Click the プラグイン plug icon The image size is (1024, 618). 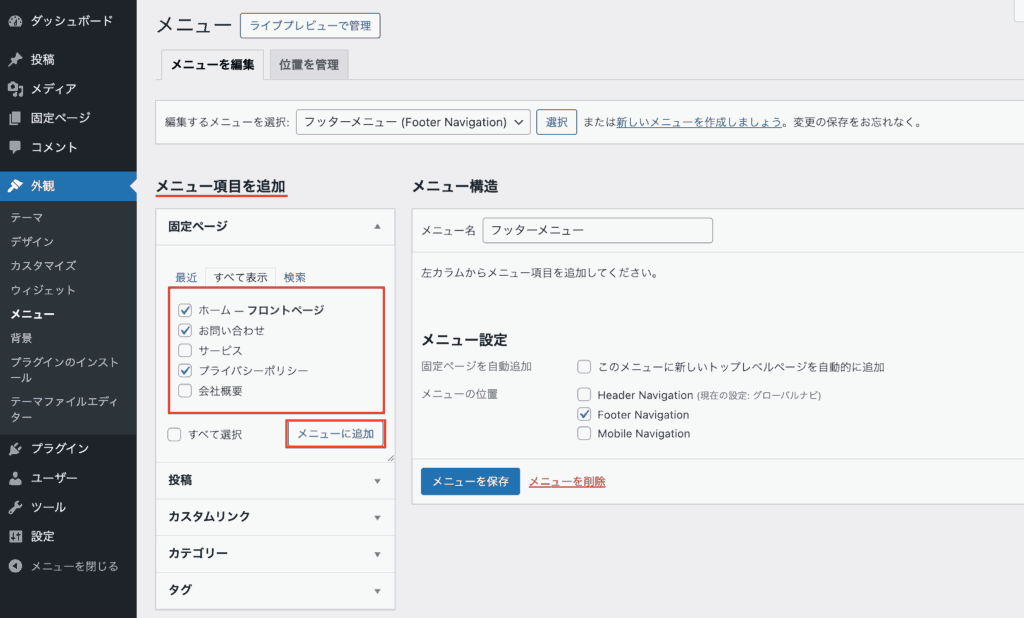coord(15,449)
